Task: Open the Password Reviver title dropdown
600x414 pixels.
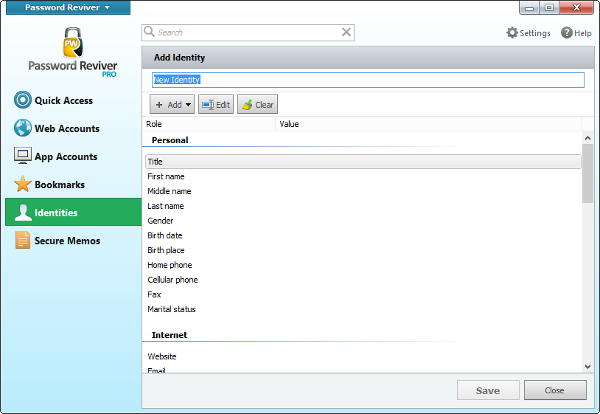Action: [68, 8]
